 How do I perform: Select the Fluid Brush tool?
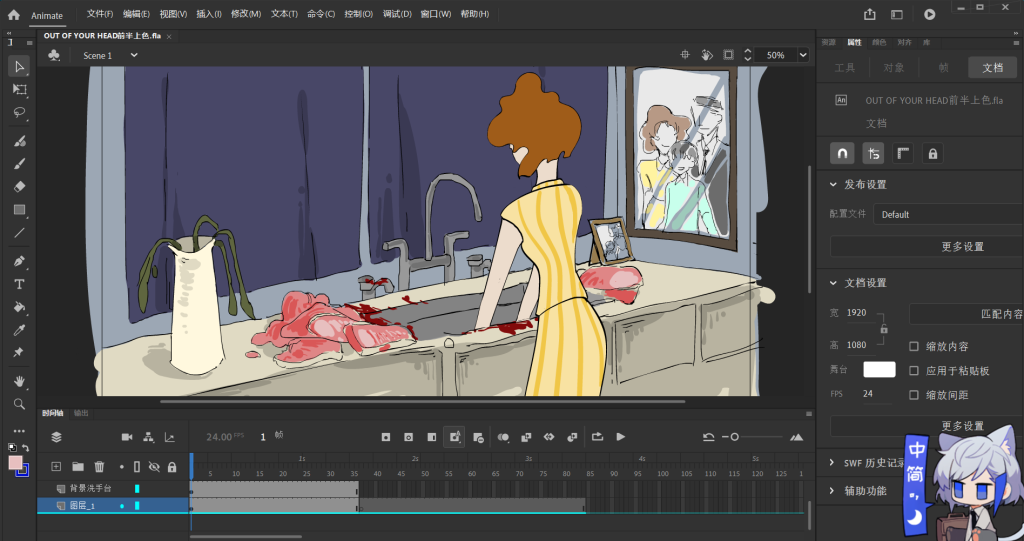coord(19,141)
